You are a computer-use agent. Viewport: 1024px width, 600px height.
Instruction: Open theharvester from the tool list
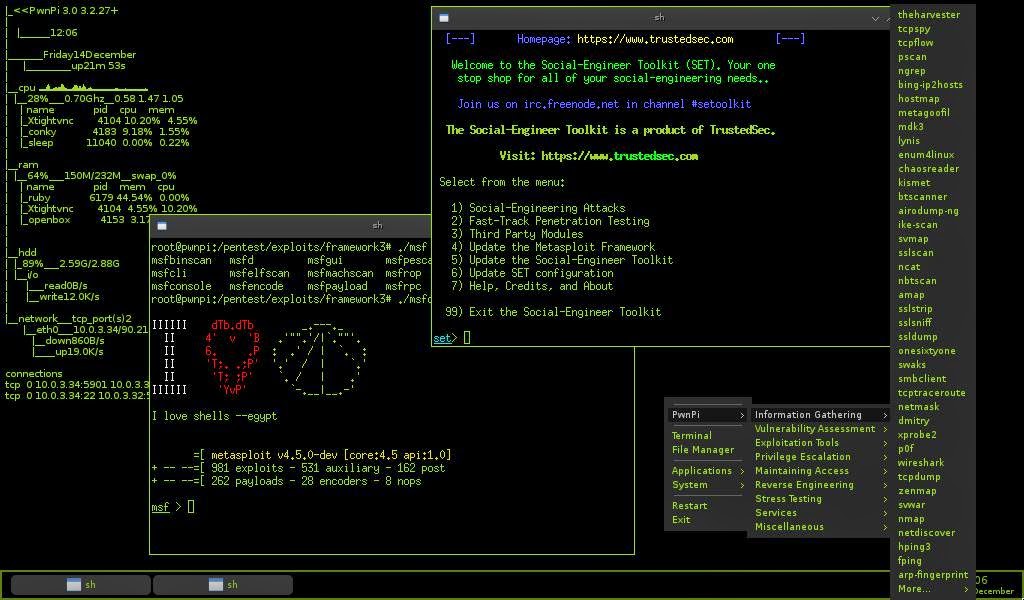click(x=929, y=14)
